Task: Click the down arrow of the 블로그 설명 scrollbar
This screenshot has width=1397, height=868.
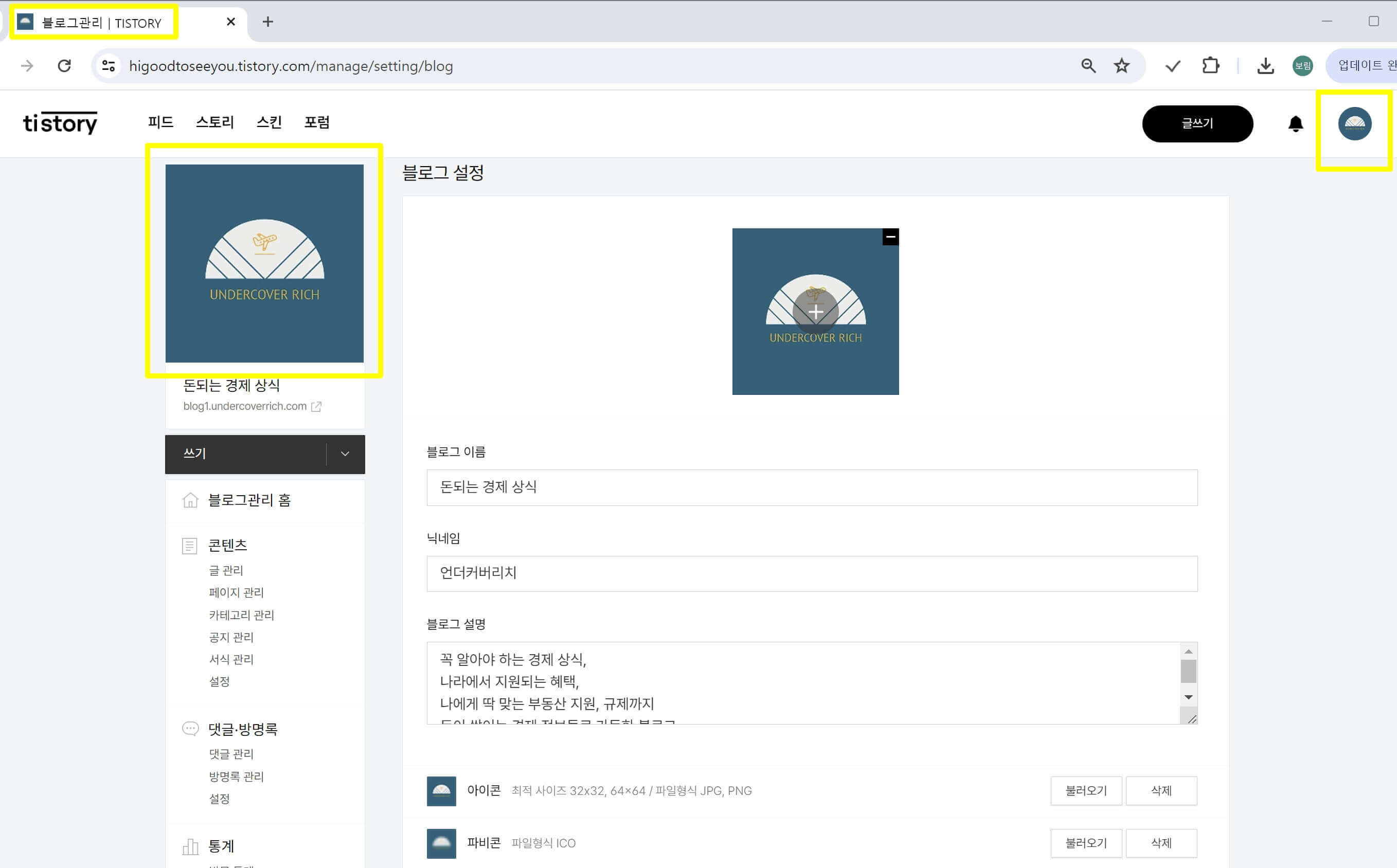Action: [x=1189, y=697]
